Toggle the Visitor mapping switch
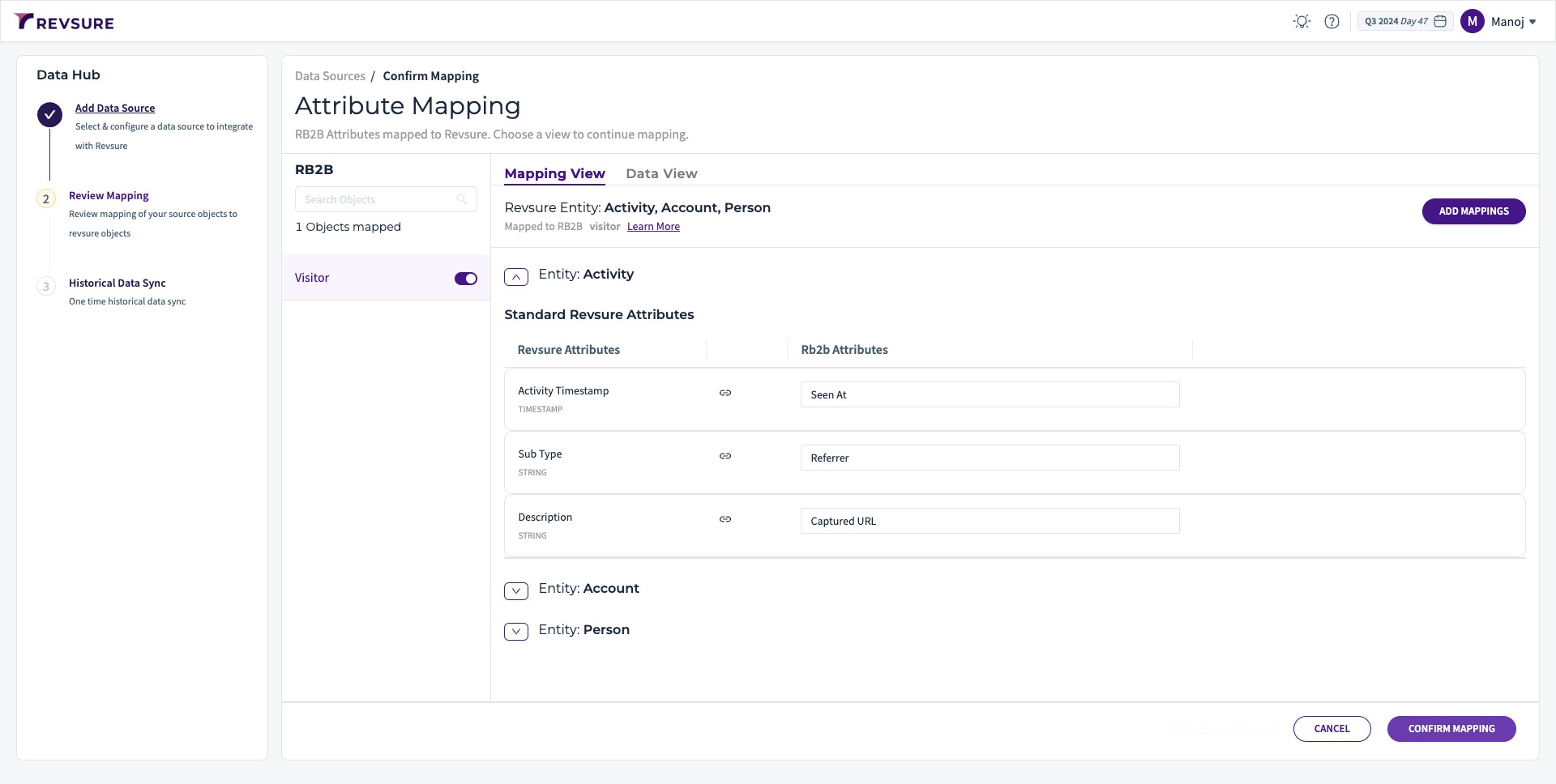Viewport: 1556px width, 784px height. pyautogui.click(x=466, y=279)
